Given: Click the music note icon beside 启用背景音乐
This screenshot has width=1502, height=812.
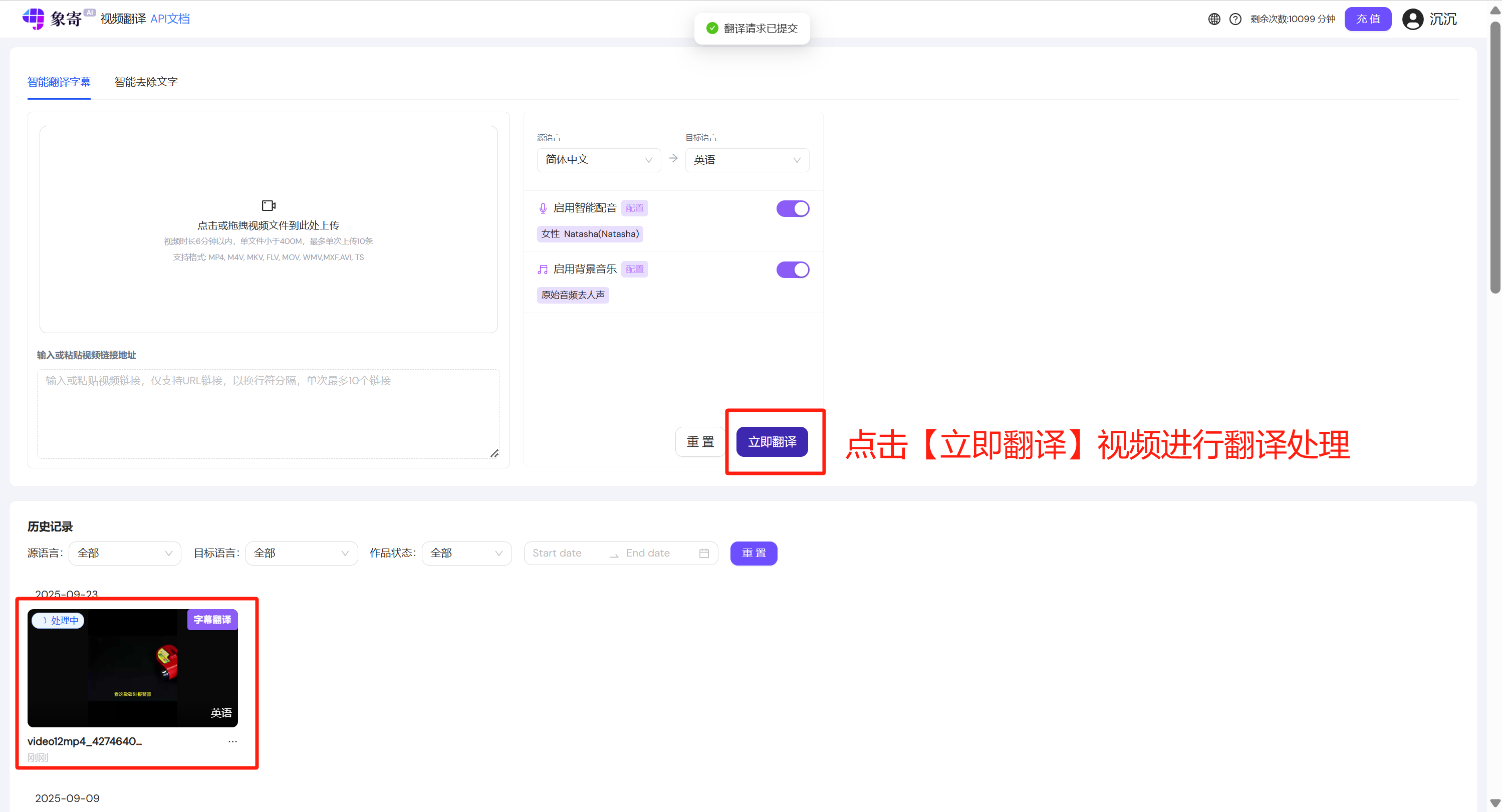Looking at the screenshot, I should [543, 268].
